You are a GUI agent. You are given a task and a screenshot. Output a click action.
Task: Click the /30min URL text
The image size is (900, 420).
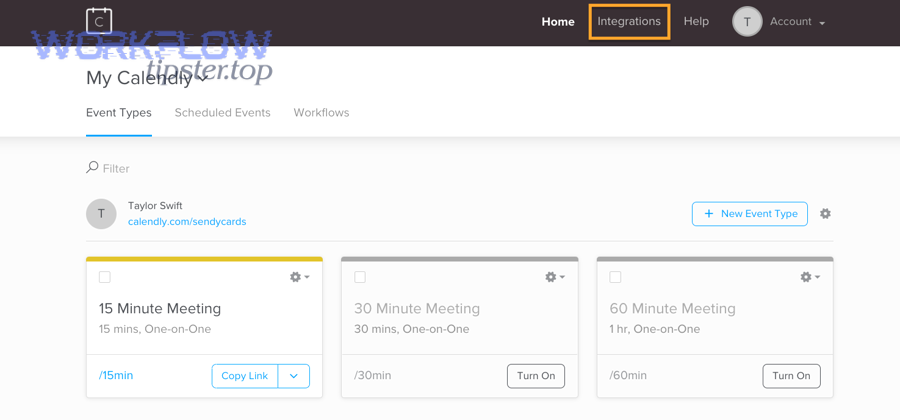coord(373,376)
